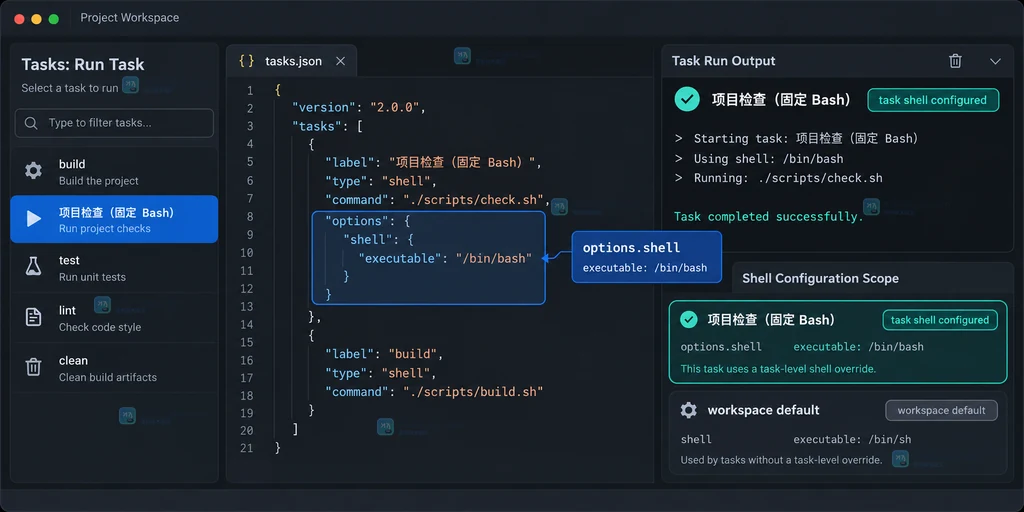The image size is (1024, 512).
Task: Click the clean task trash icon
Action: 33,367
